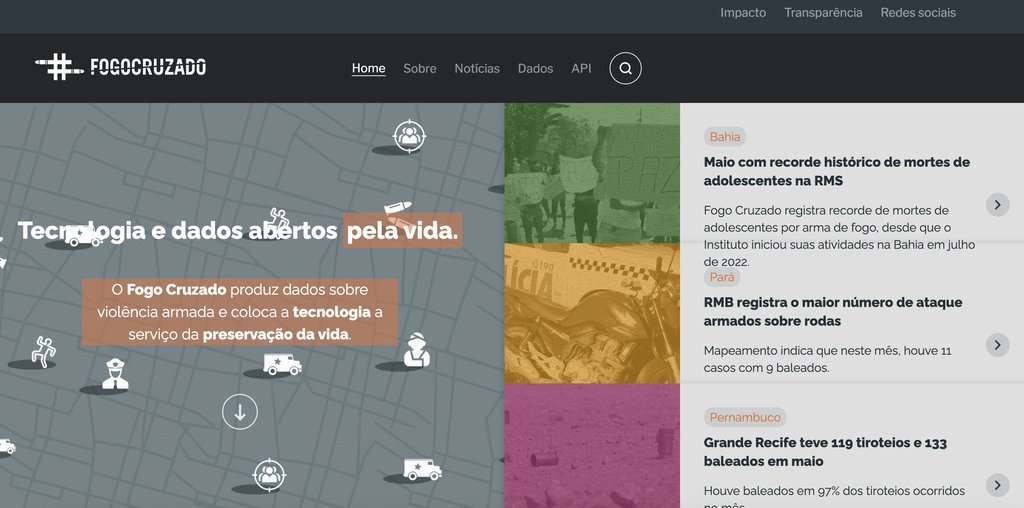Click the armored van icon at bottom right of map

click(422, 469)
